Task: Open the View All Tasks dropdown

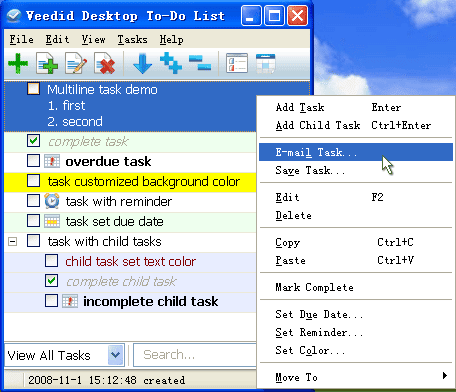Action: tap(115, 355)
